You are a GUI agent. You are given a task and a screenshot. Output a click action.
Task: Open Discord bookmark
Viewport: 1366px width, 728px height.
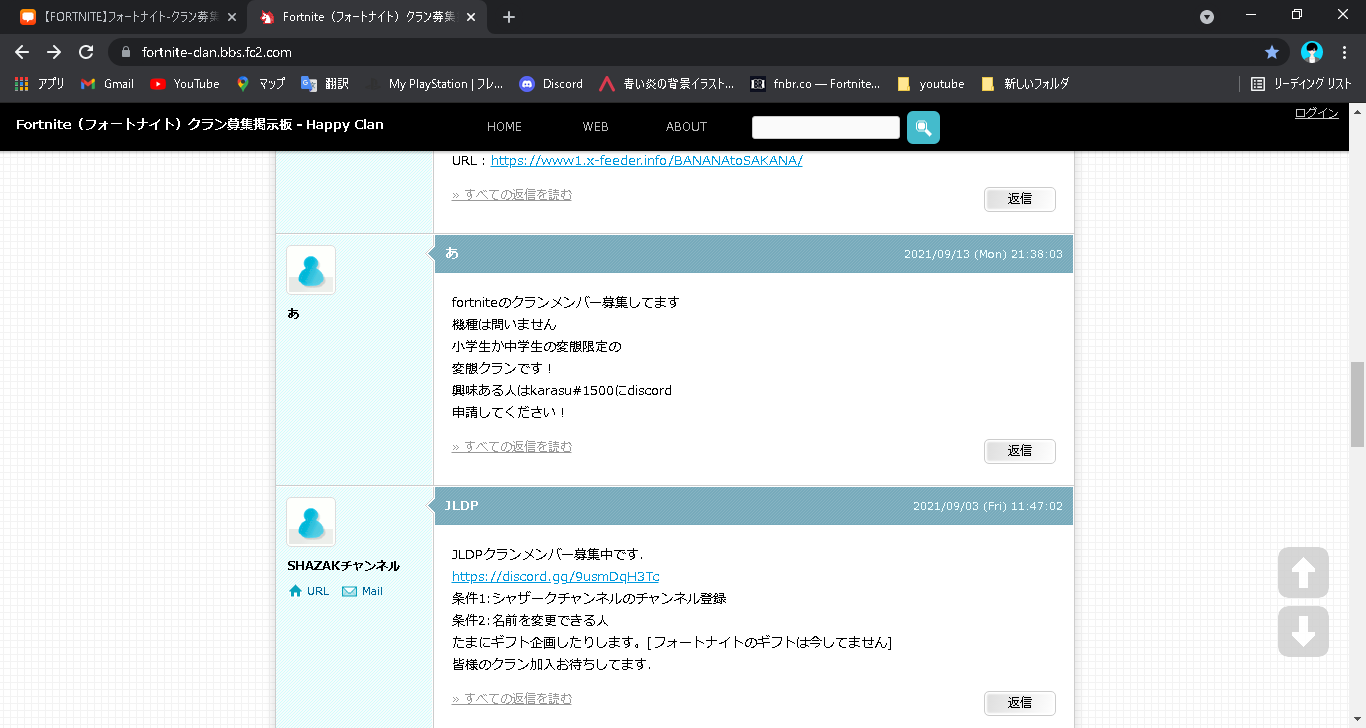(551, 84)
